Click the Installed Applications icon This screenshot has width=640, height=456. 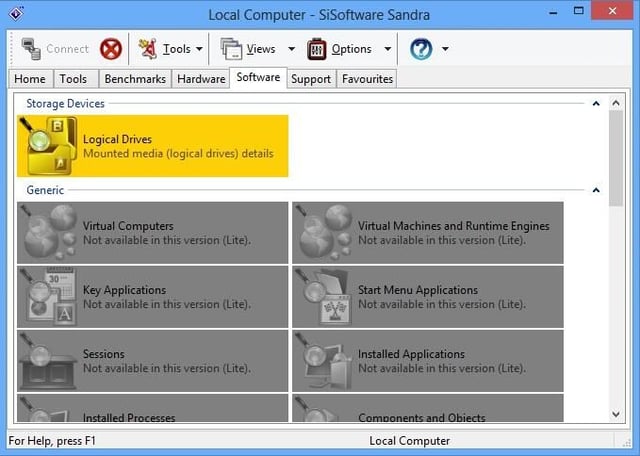324,360
